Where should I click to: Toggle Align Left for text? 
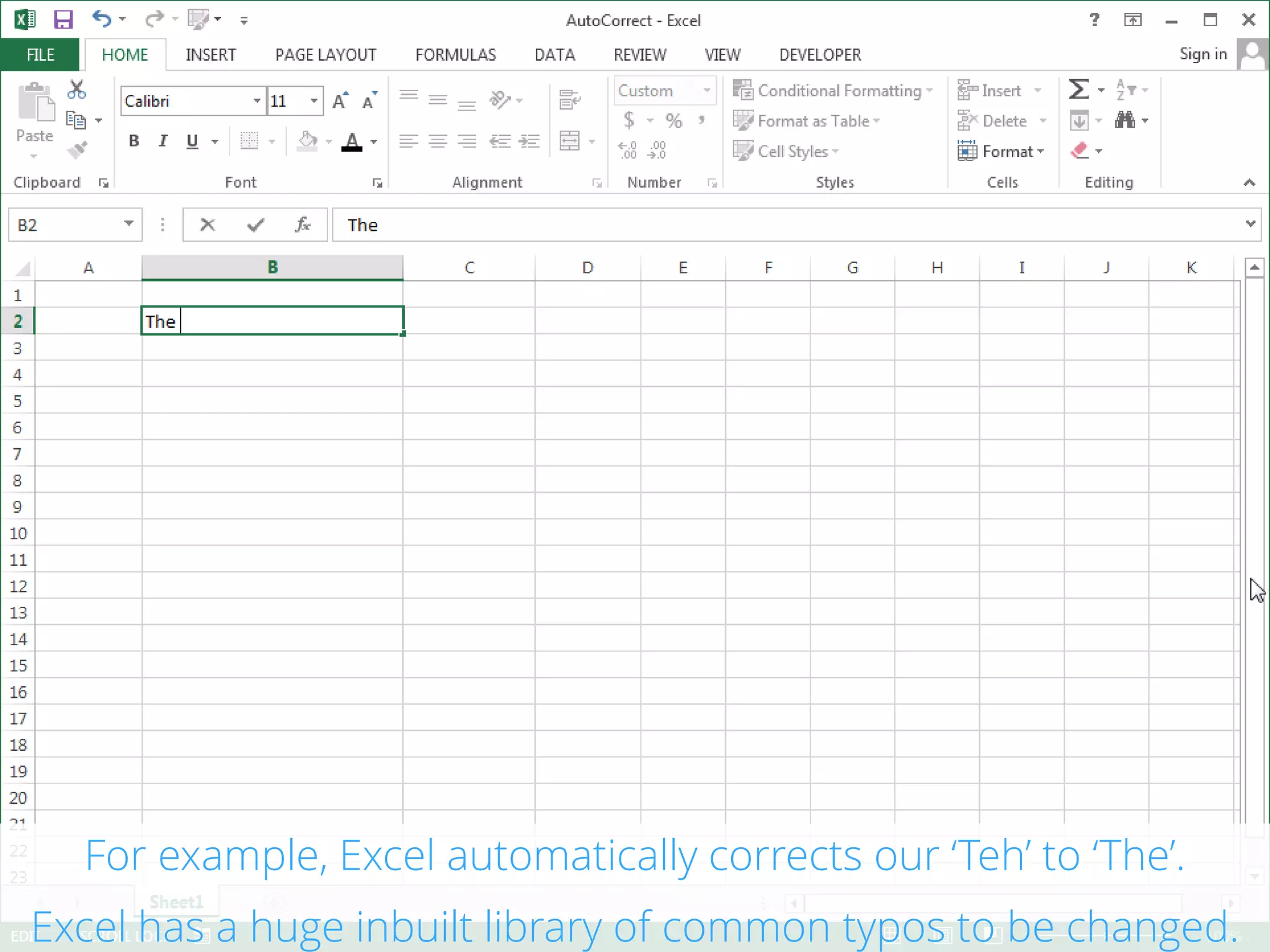pyautogui.click(x=409, y=141)
